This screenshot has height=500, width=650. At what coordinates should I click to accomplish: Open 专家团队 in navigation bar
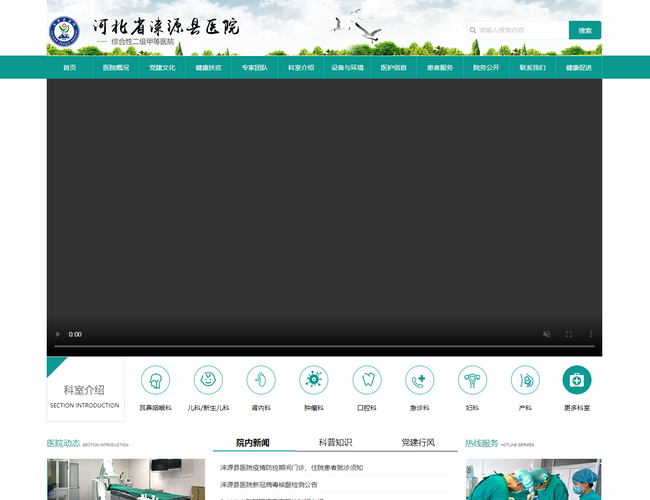254,68
